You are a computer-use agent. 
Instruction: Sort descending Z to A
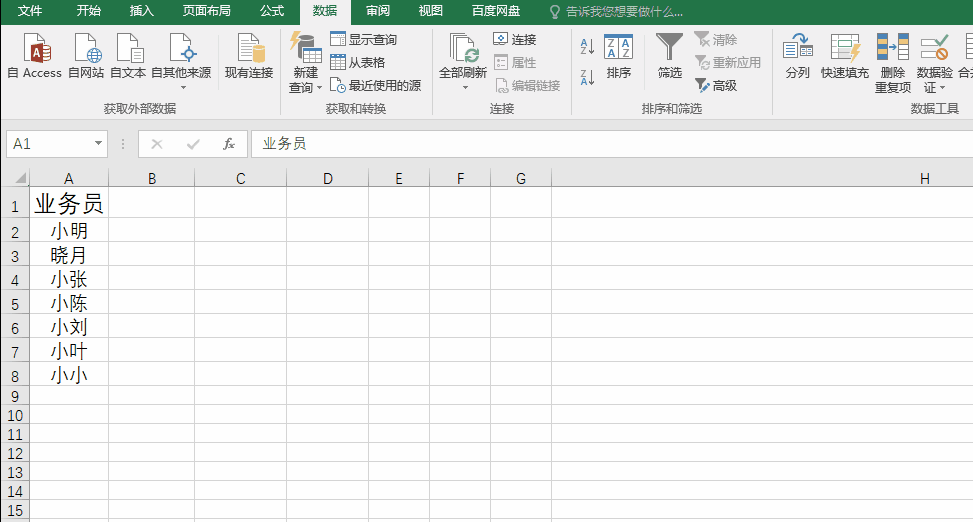pos(587,78)
